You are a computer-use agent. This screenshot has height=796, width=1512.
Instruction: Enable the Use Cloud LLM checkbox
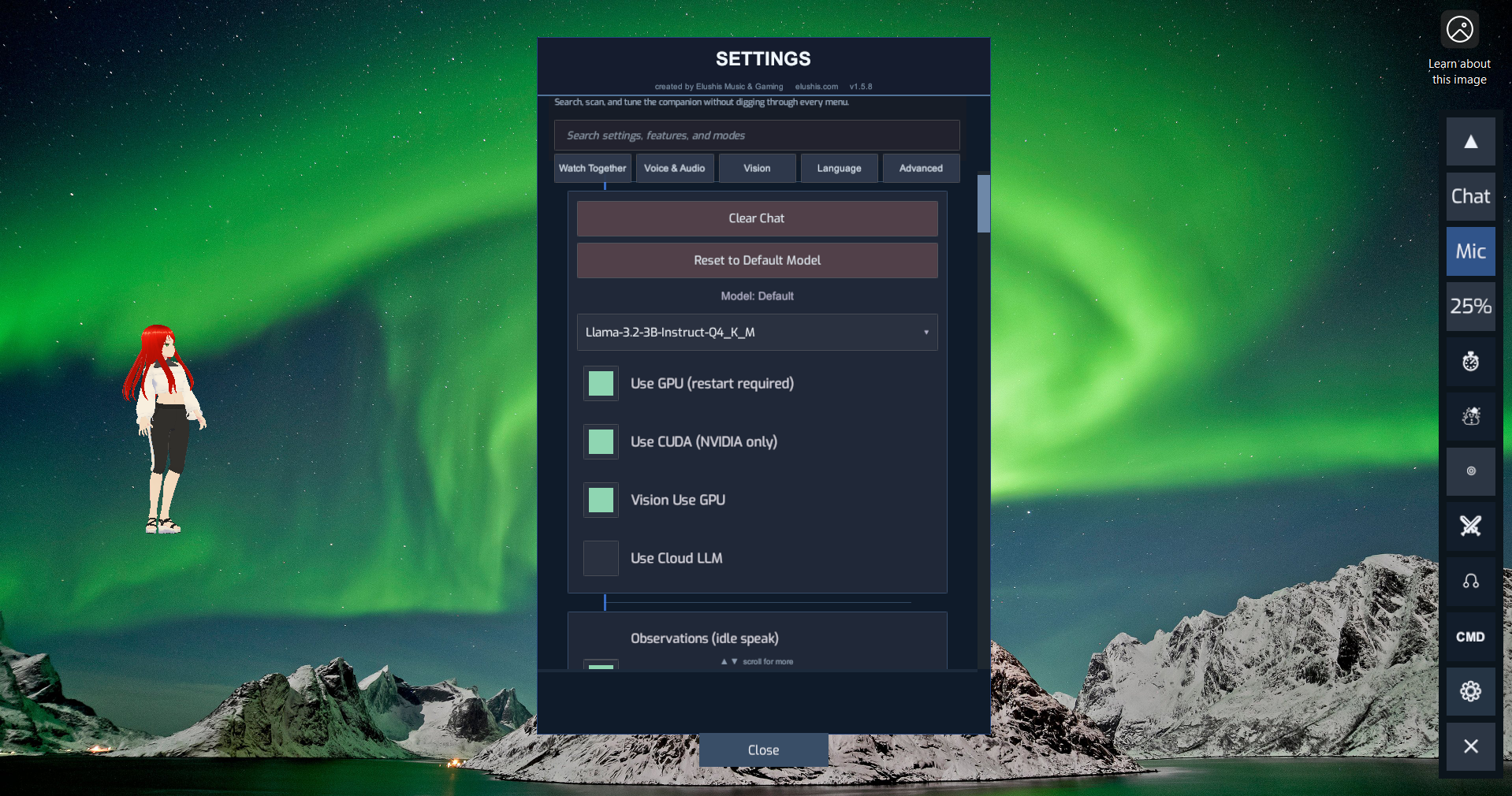coord(601,558)
